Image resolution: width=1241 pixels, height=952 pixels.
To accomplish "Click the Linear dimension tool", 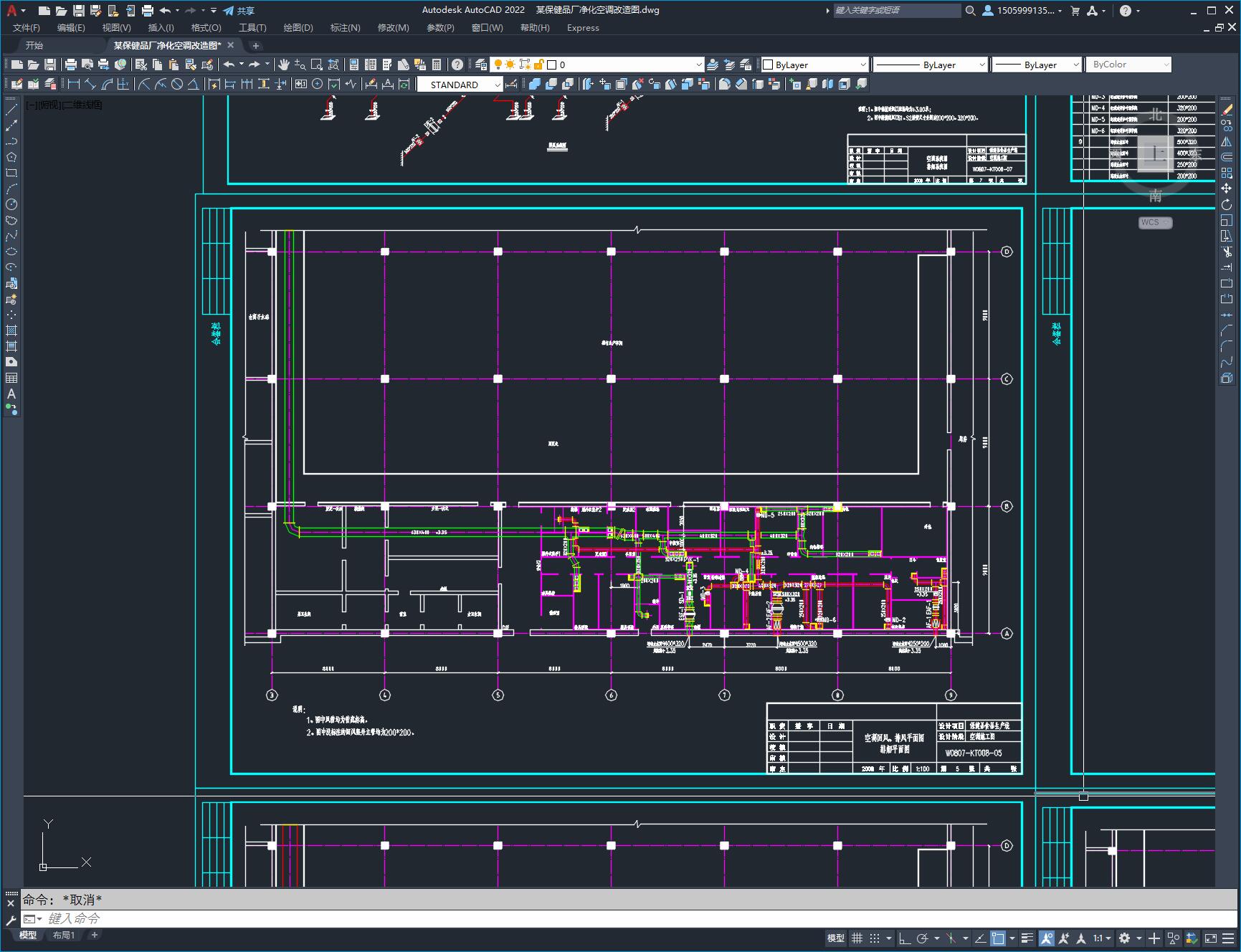I will (74, 85).
